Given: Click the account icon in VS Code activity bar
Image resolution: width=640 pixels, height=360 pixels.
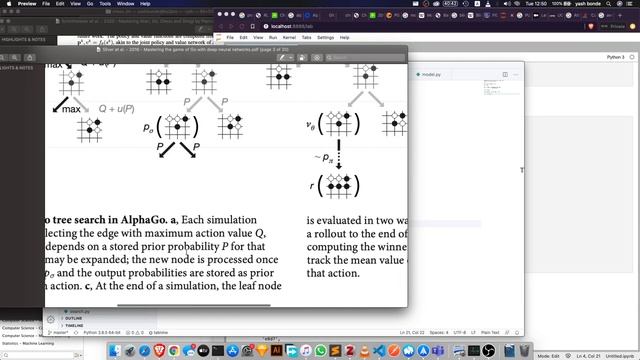Looking at the screenshot, I should pyautogui.click(x=51, y=320).
